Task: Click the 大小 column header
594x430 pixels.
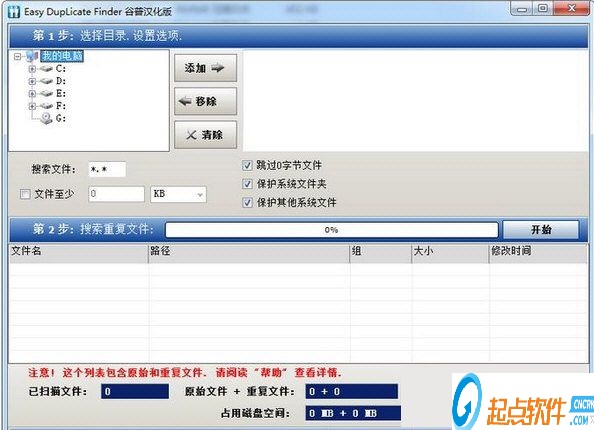Action: coord(450,253)
